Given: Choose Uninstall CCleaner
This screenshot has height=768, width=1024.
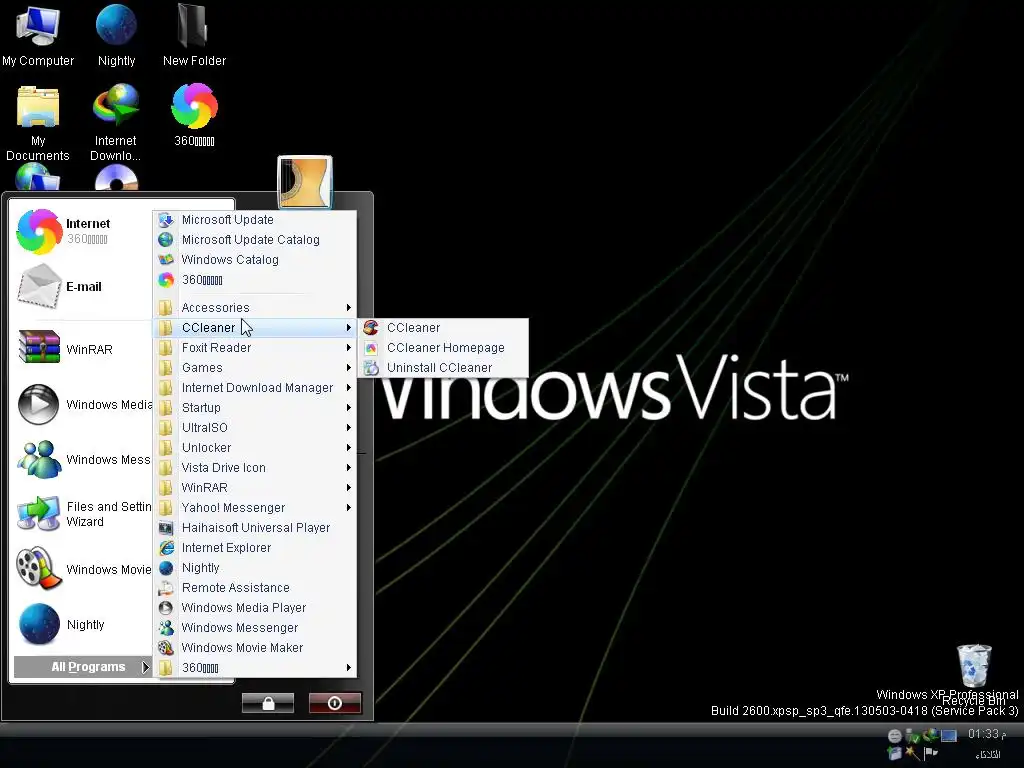Looking at the screenshot, I should point(444,368).
